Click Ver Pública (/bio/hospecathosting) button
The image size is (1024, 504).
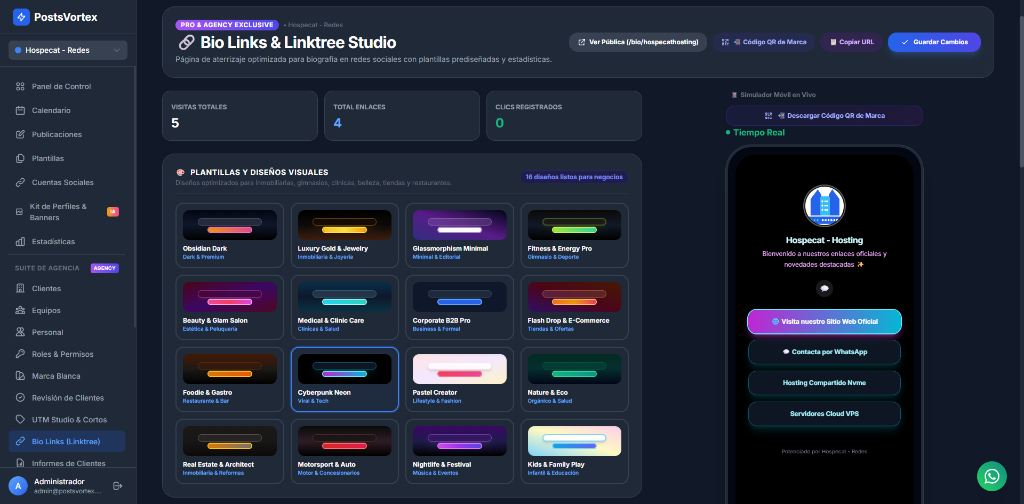(x=638, y=42)
